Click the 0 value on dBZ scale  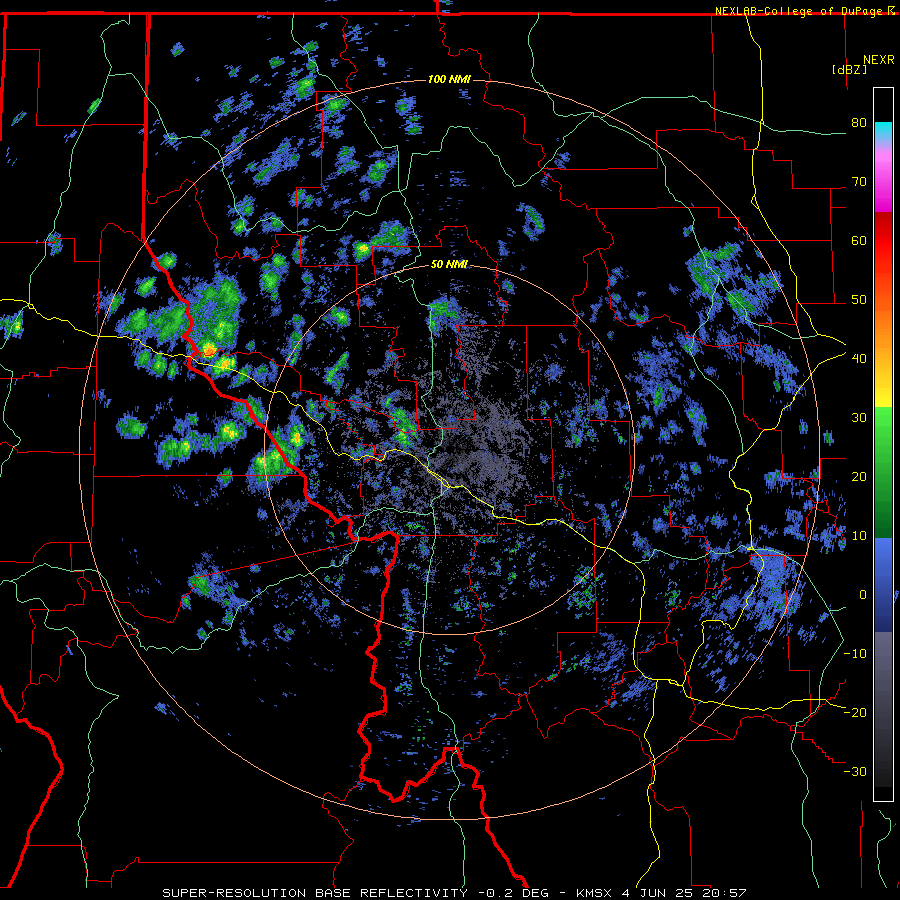point(863,595)
